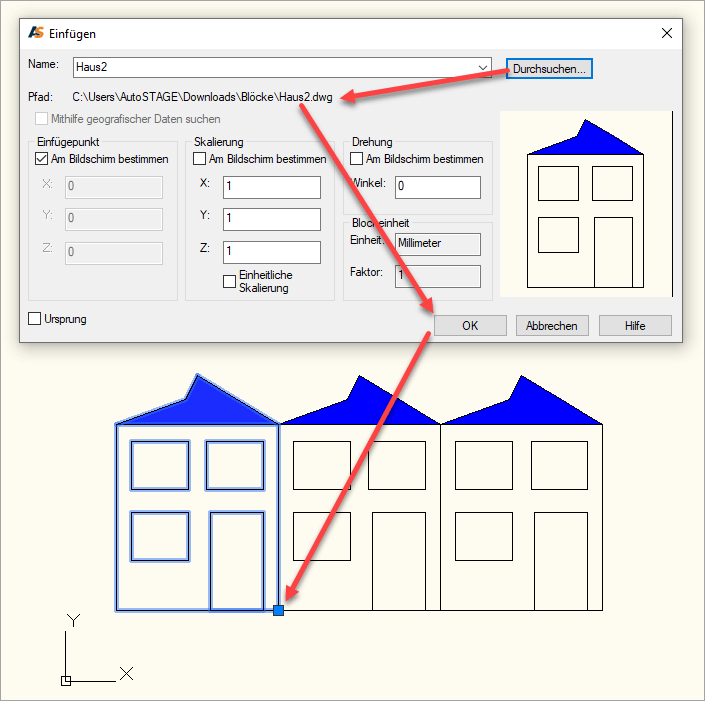
Task: Enable Einheitliche Skalierung checkbox
Action: pos(230,282)
